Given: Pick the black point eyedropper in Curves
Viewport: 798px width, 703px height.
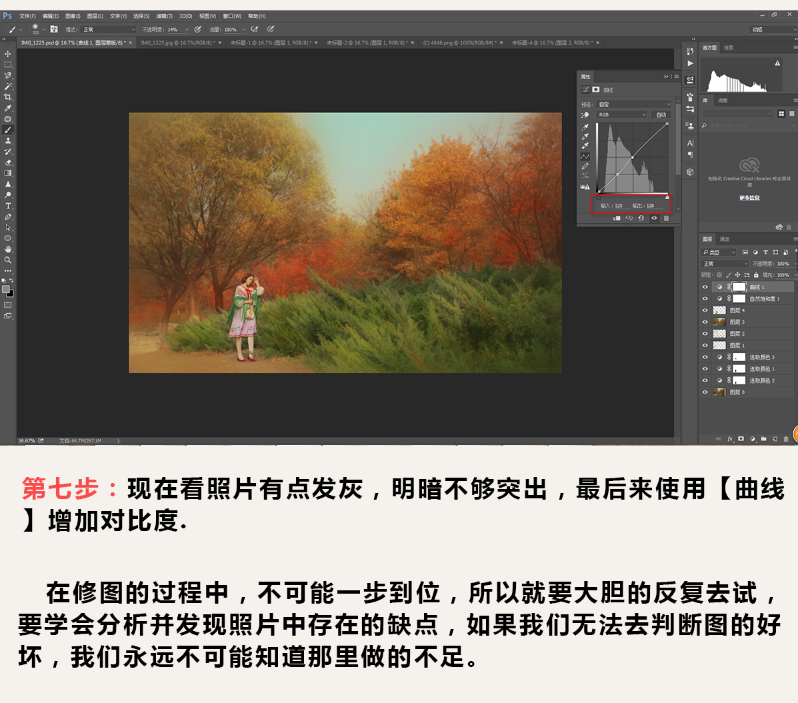Looking at the screenshot, I should pos(585,127).
